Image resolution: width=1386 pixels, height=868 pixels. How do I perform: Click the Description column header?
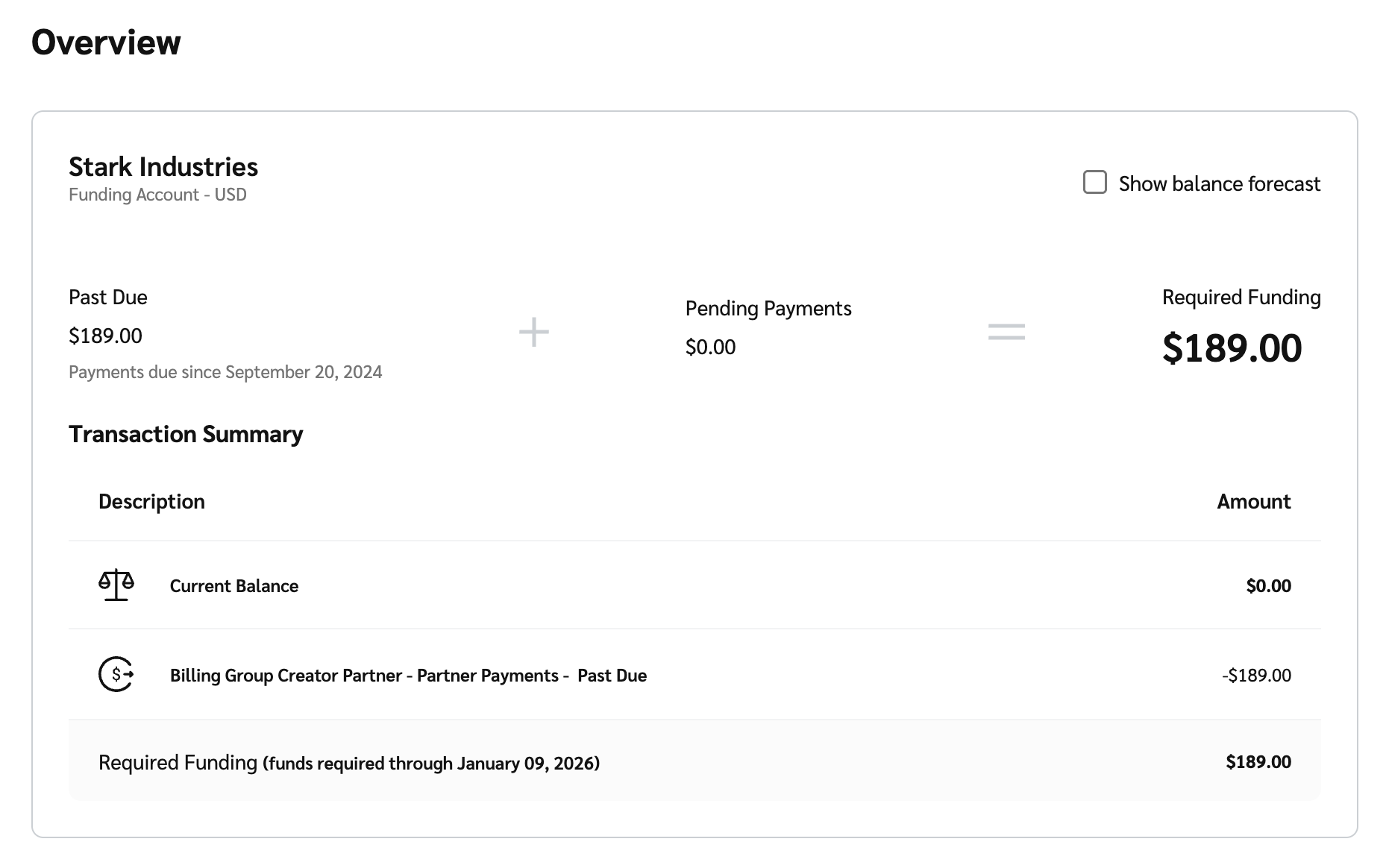click(151, 502)
